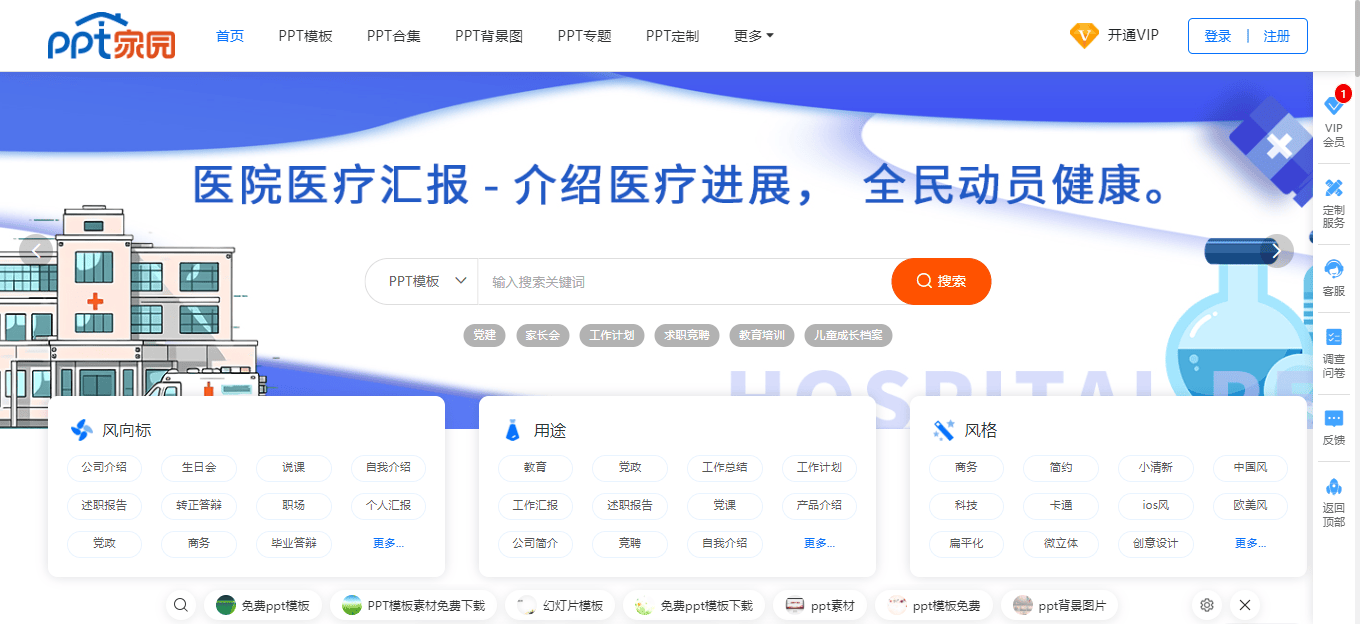The height and width of the screenshot is (624, 1360).
Task: Click 返回顶部 rocket icon
Action: (1333, 487)
